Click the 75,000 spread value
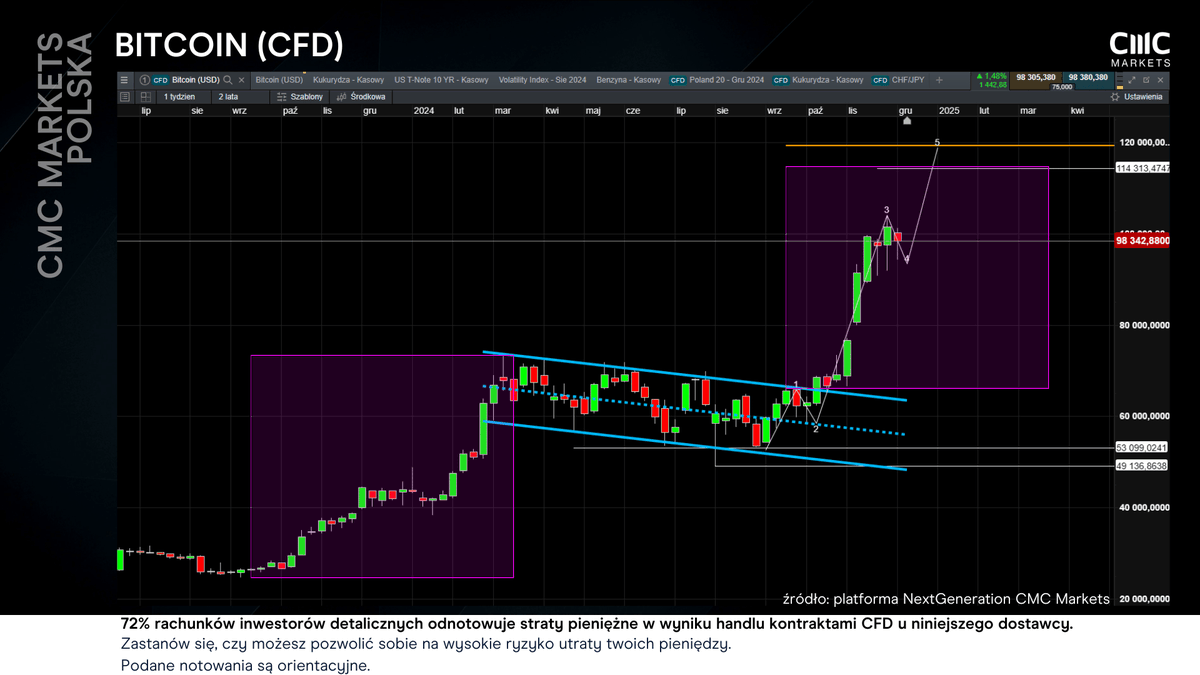The height and width of the screenshot is (675, 1200). coord(1062,87)
